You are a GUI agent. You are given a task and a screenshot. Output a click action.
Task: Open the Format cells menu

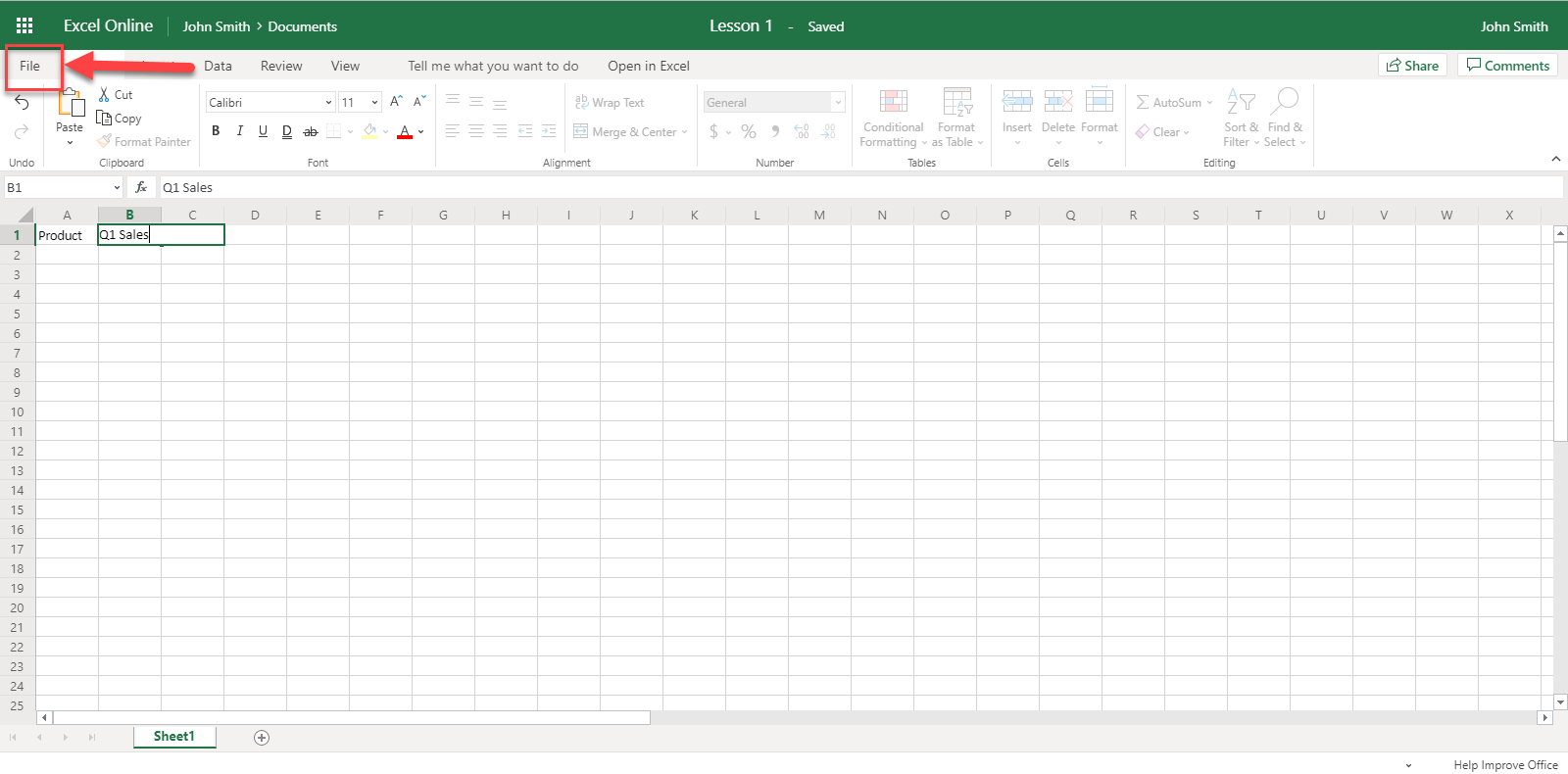point(1100,118)
